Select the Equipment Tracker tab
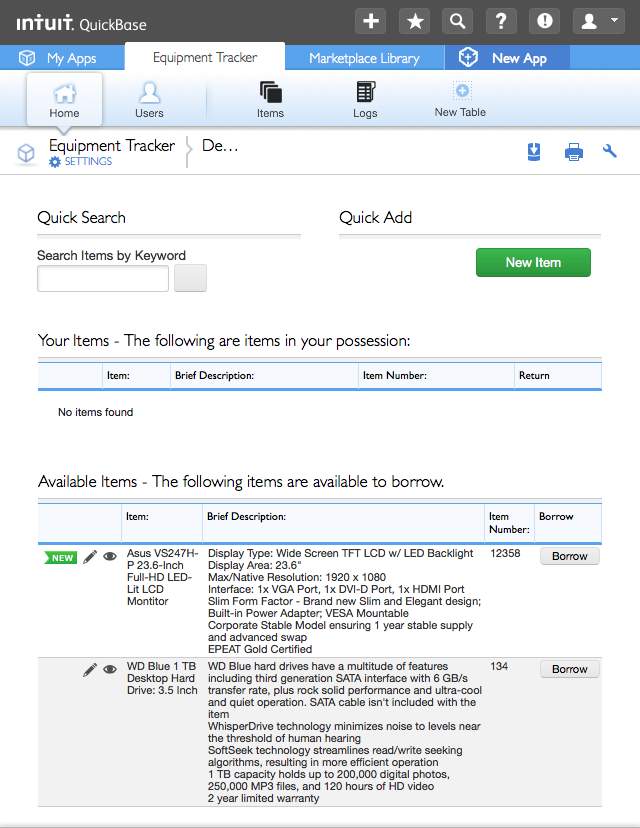Viewport: 640px width, 828px height. pyautogui.click(x=205, y=57)
